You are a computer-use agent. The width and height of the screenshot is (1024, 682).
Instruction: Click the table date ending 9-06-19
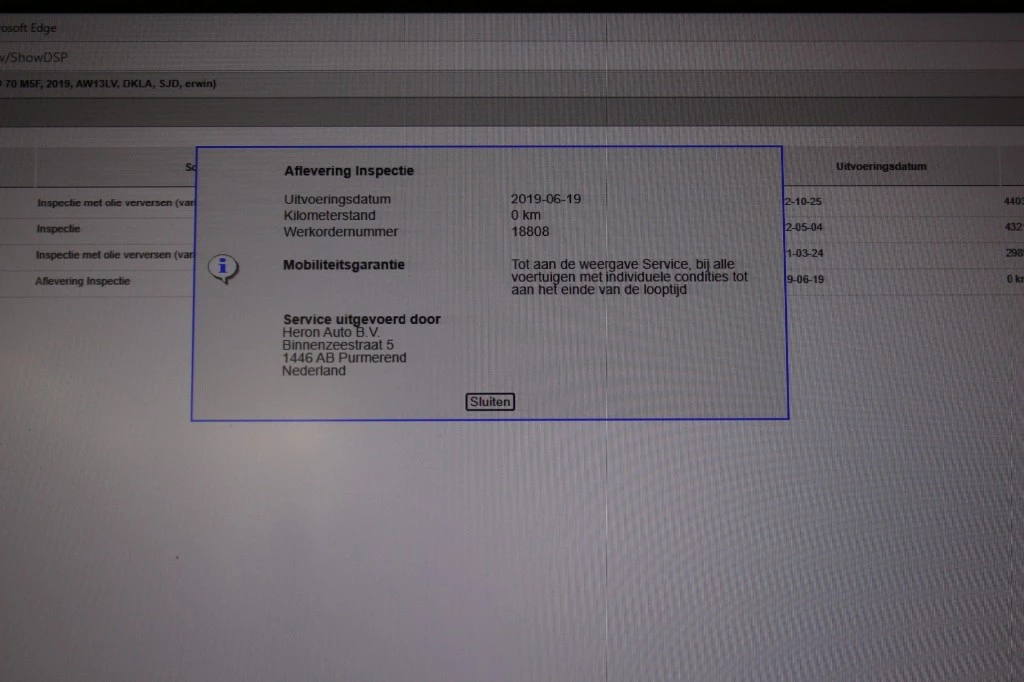804,280
